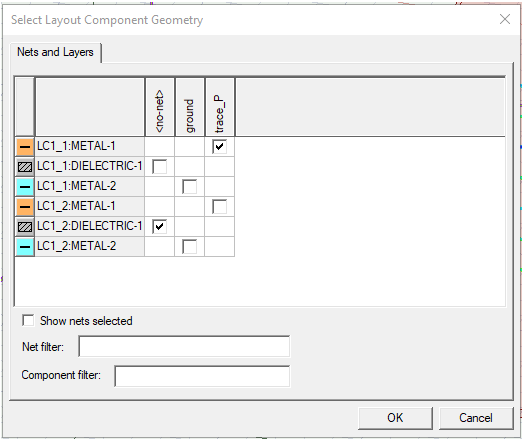Click the orange LC1_2:METAL-1 layer icon
Viewport: 524px width, 440px height.
(x=25, y=206)
